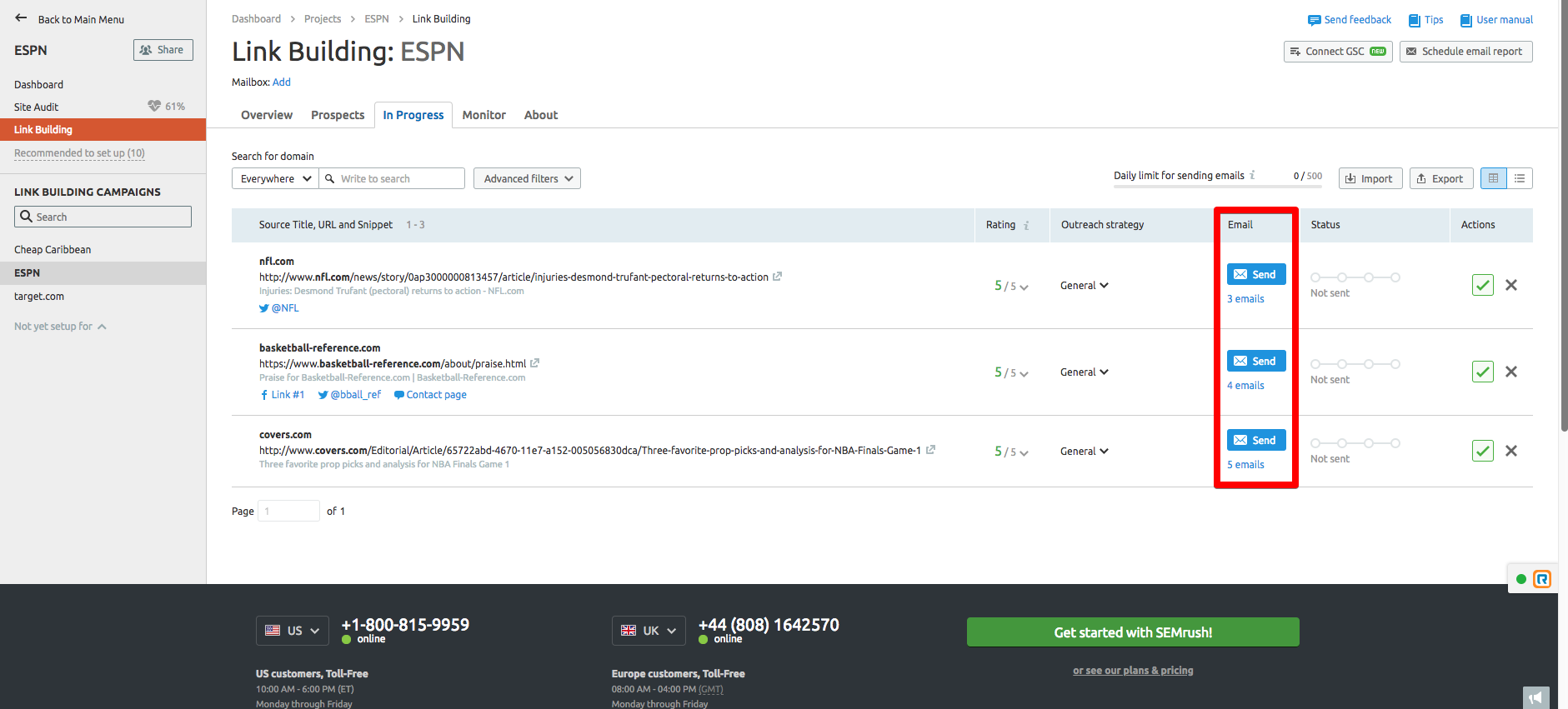Viewport: 1568px width, 709px height.
Task: Switch to table grid view
Action: pos(1493,178)
